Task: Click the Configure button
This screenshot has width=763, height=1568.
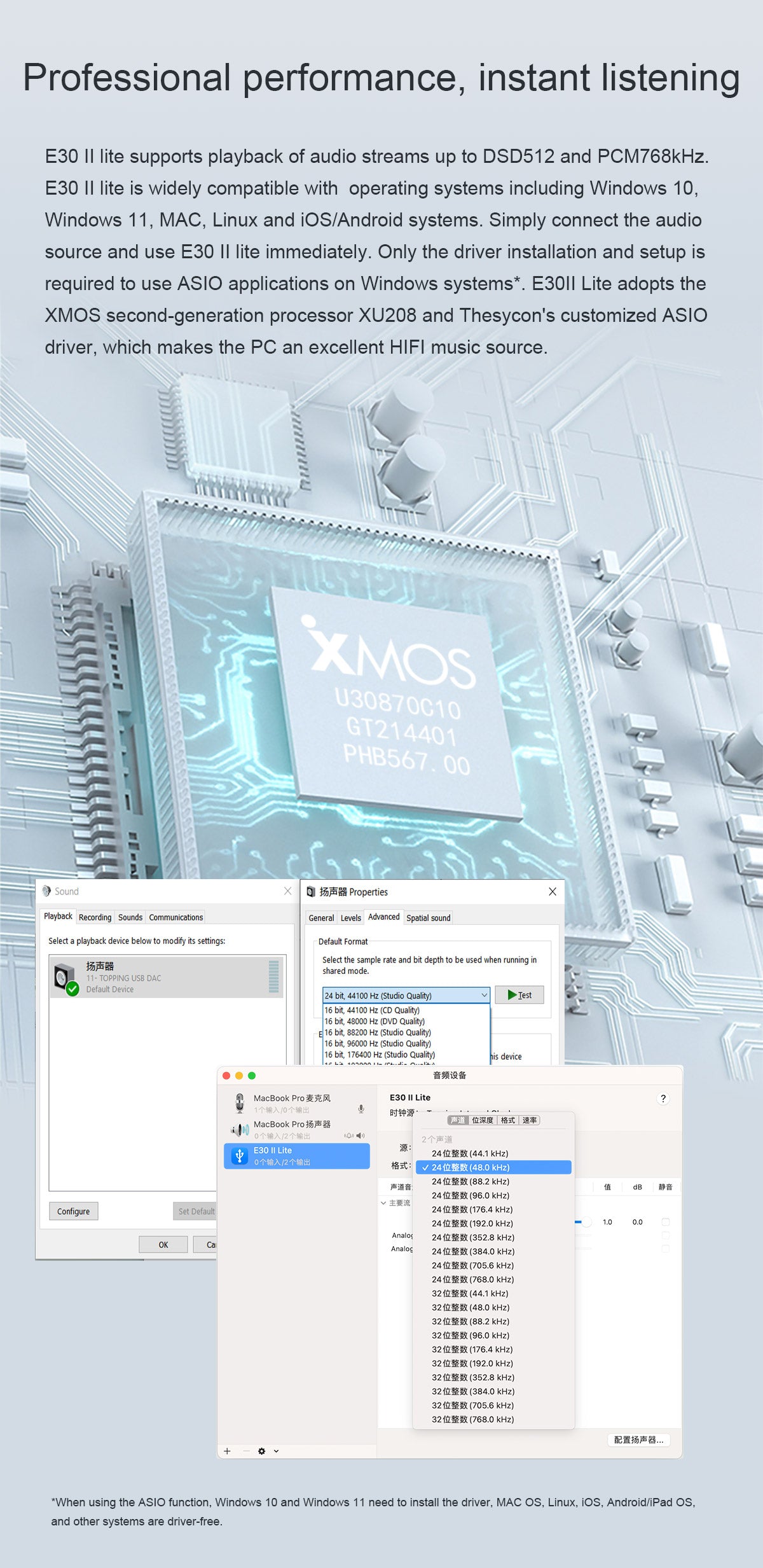Action: [x=73, y=1211]
